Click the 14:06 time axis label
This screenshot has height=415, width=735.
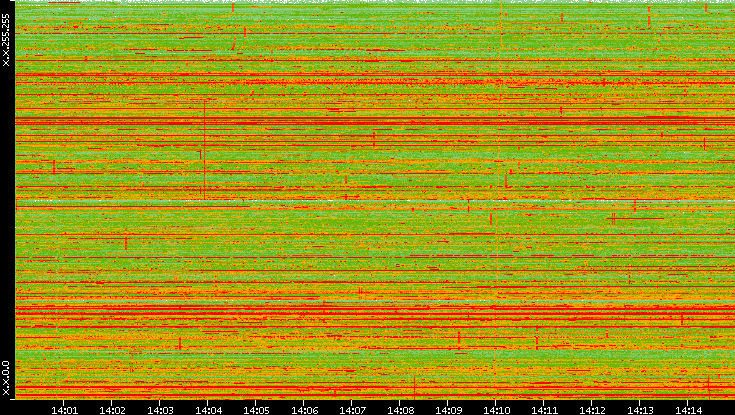tap(304, 410)
